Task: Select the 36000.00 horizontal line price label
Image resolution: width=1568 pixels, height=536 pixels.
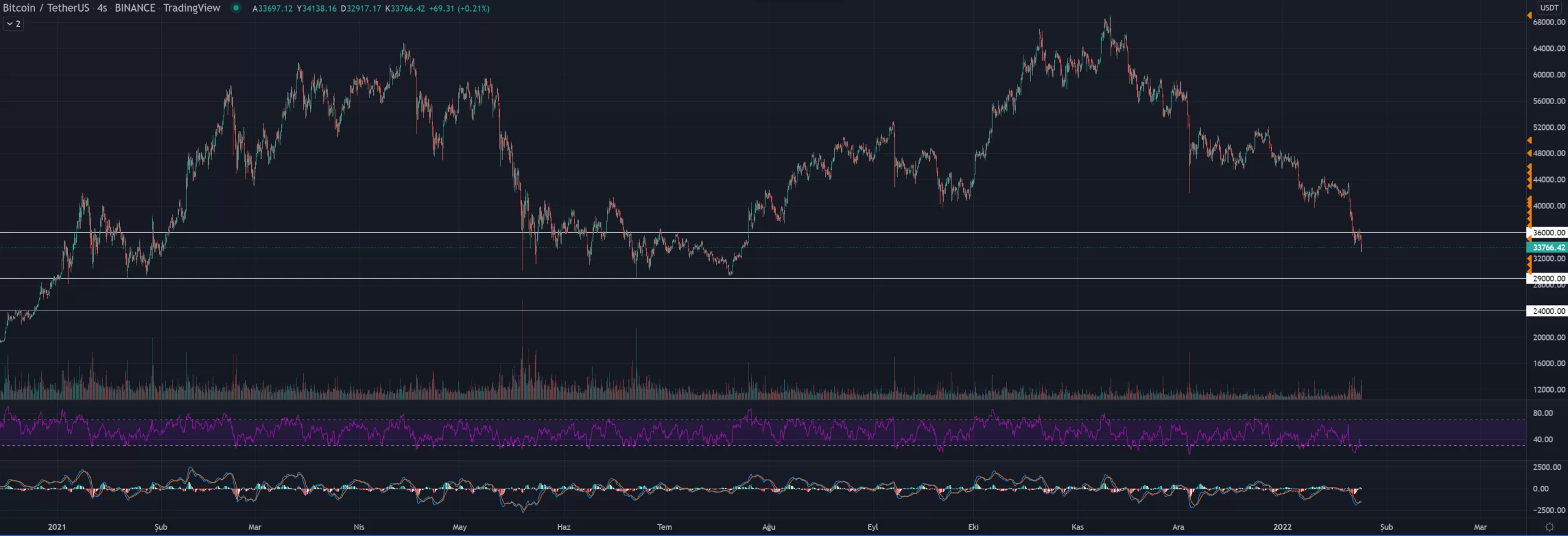Action: 1548,233
